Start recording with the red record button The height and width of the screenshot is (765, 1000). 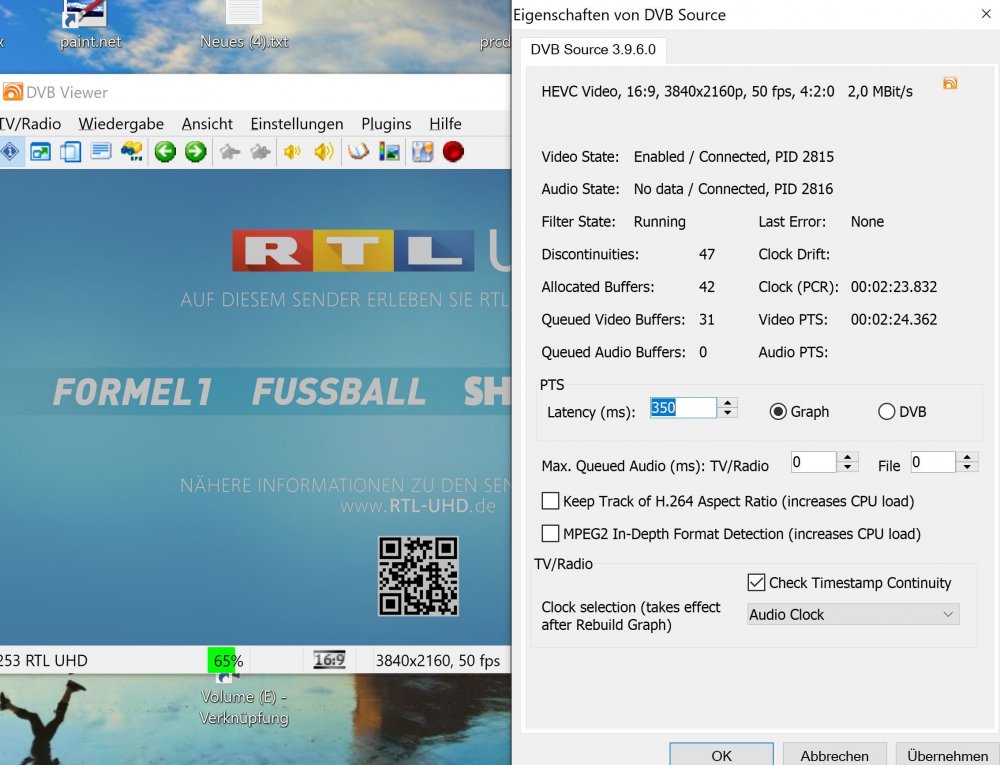pos(453,152)
